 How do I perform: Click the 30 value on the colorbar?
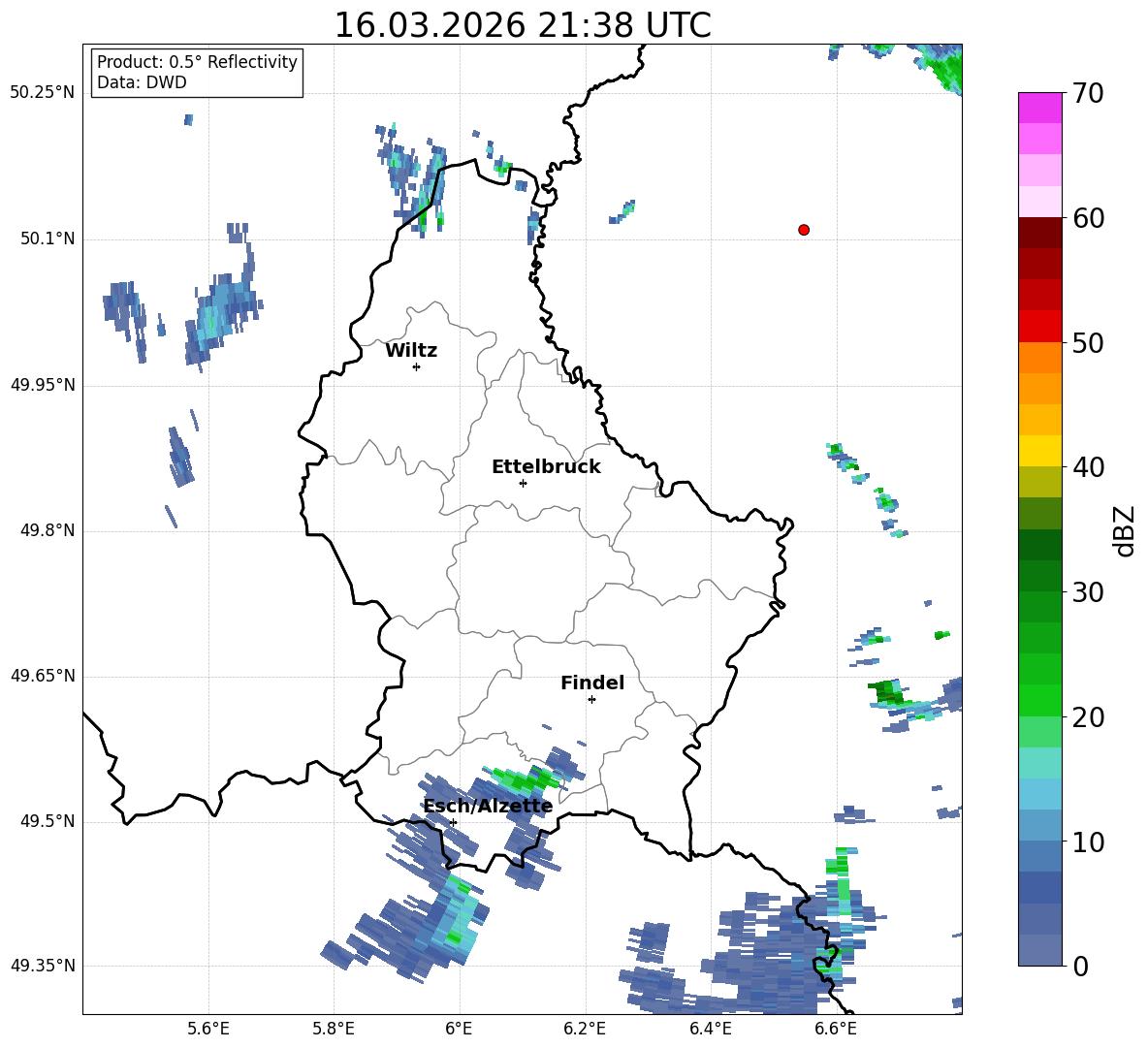(1088, 591)
